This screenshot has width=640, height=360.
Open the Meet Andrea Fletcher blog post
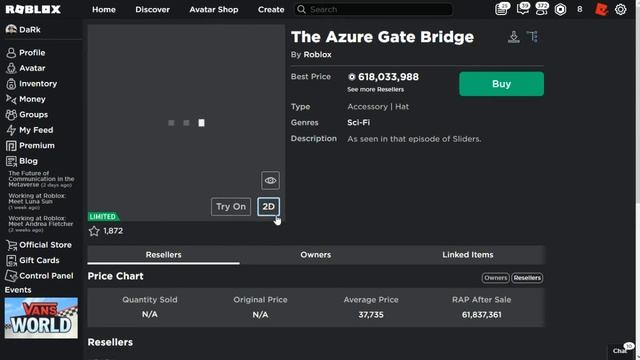(41, 224)
